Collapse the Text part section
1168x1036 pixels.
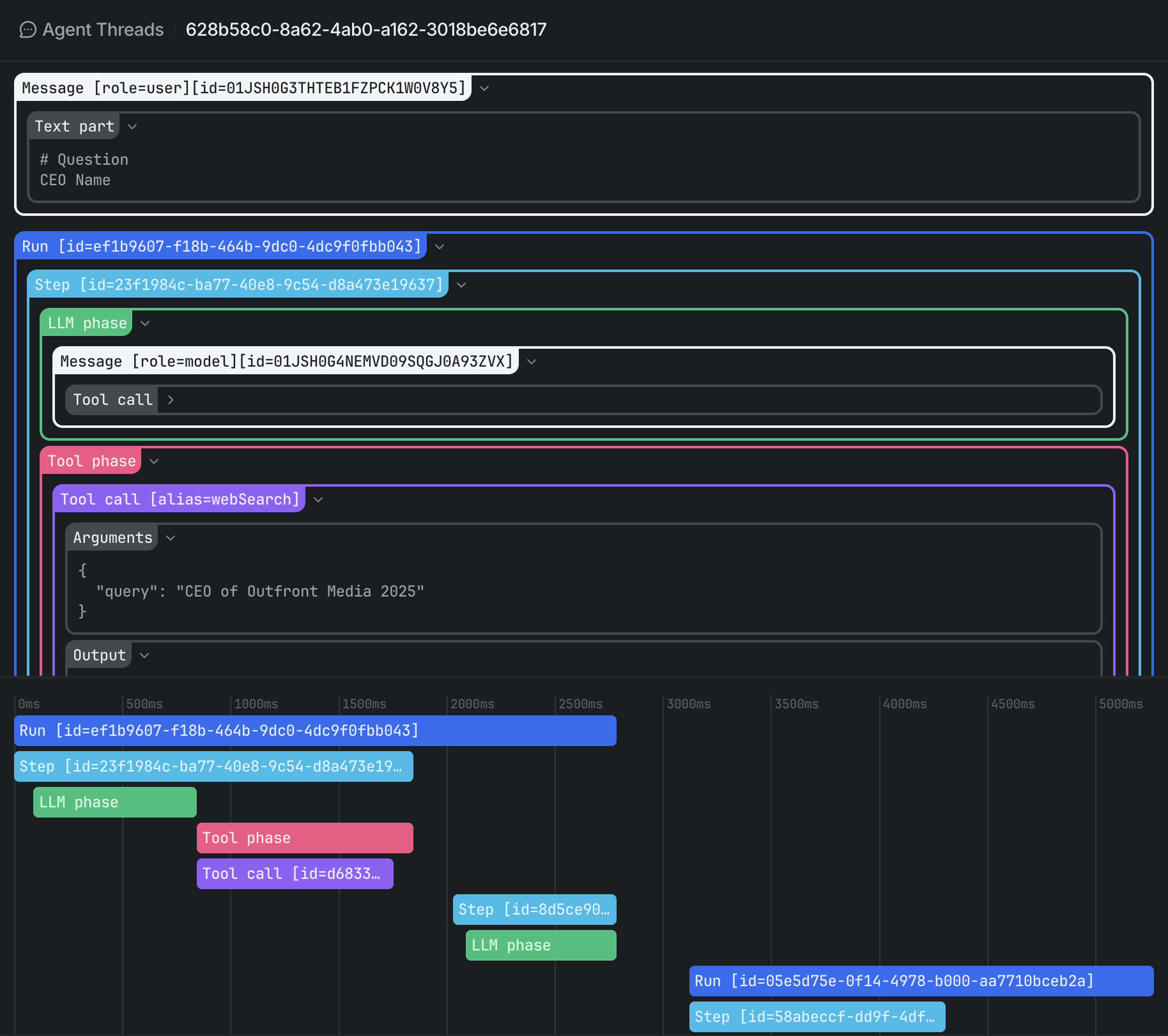(x=132, y=127)
